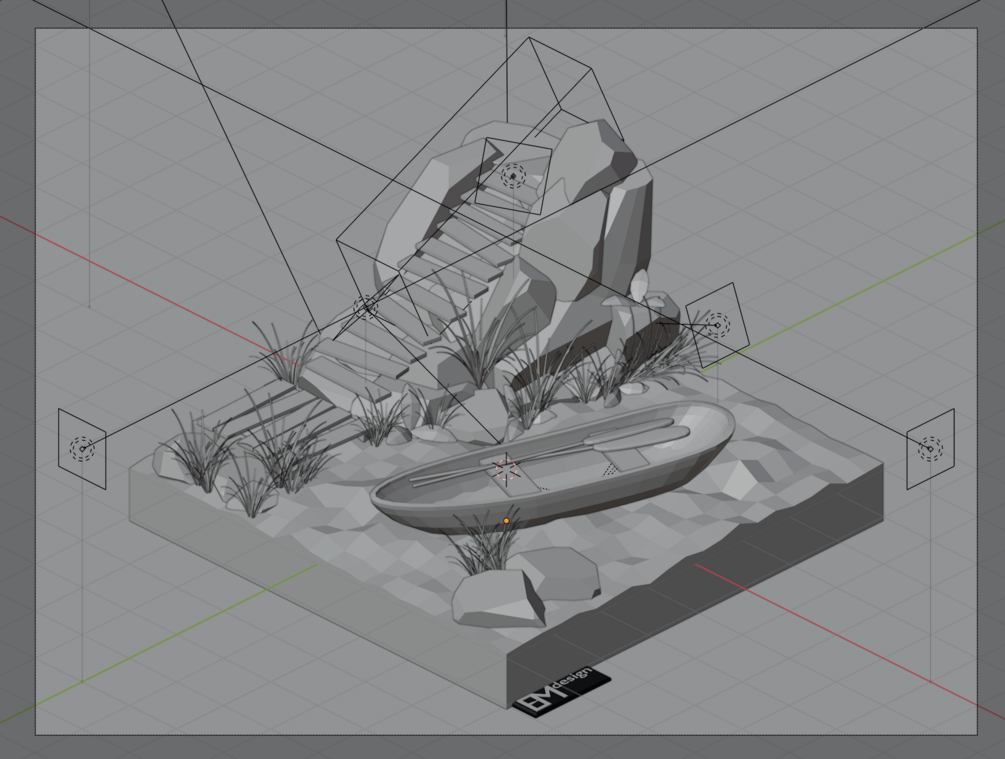Select the area light at the left edge

82,449
